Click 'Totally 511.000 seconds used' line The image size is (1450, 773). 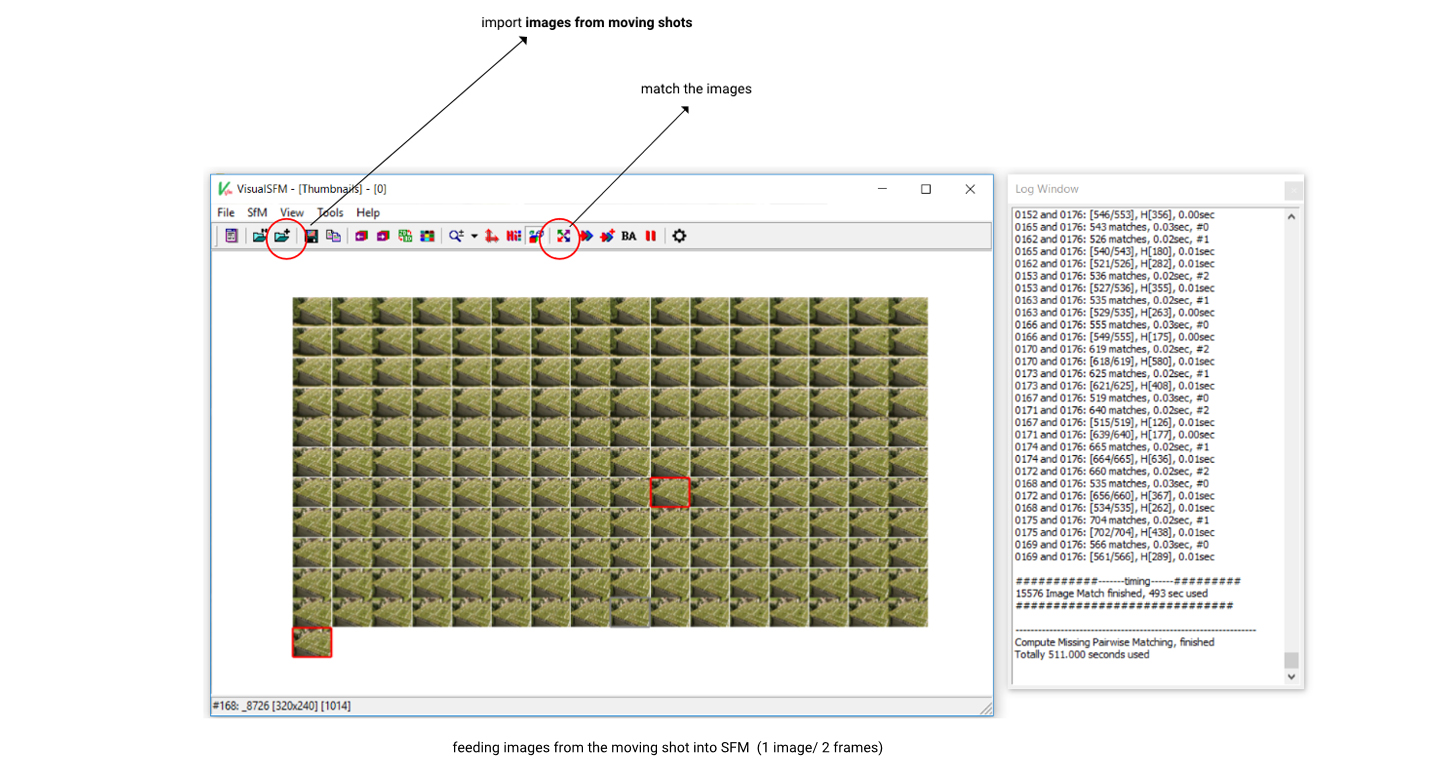pyautogui.click(x=1082, y=654)
